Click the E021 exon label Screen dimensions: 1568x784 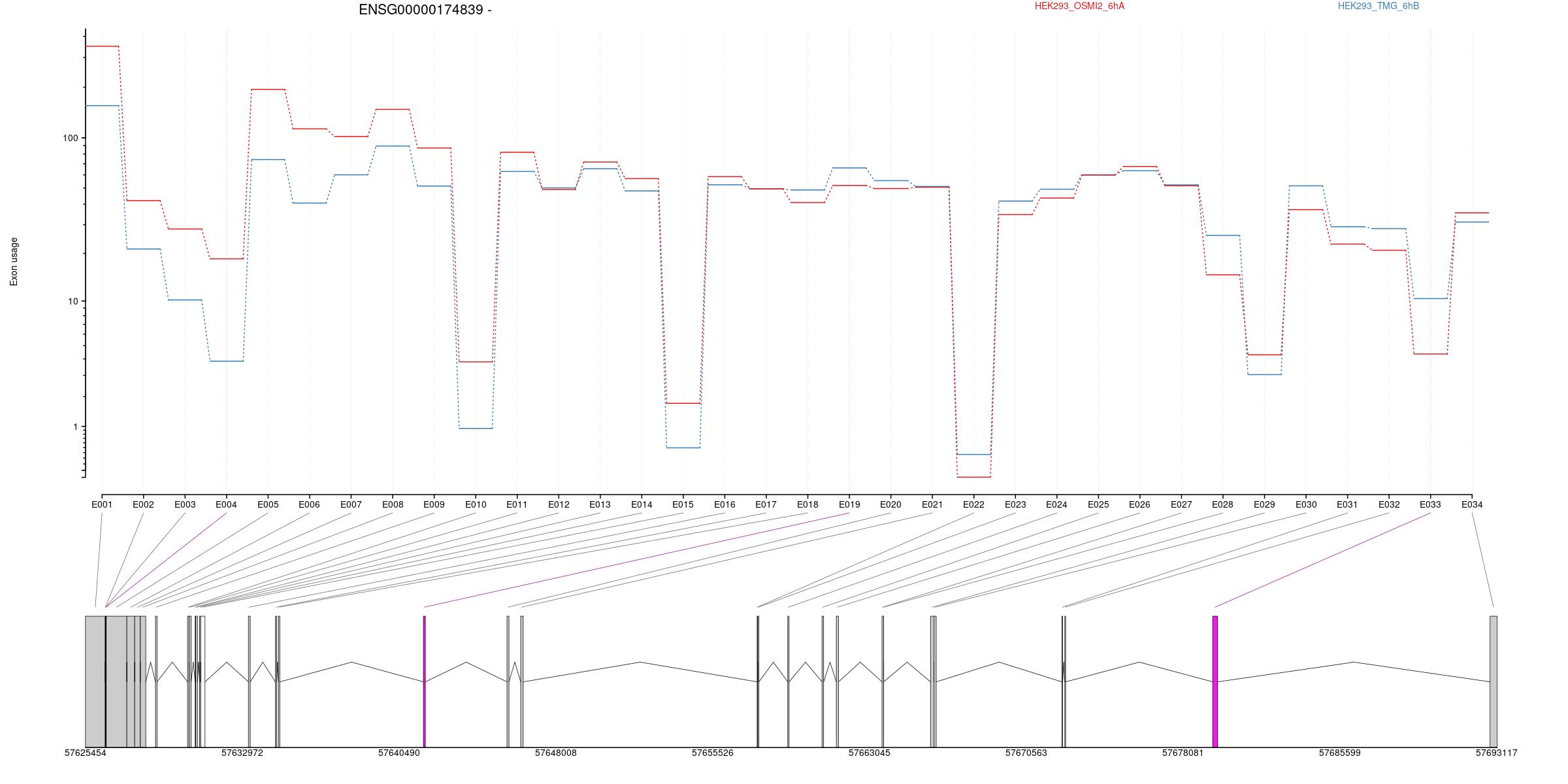pos(932,504)
